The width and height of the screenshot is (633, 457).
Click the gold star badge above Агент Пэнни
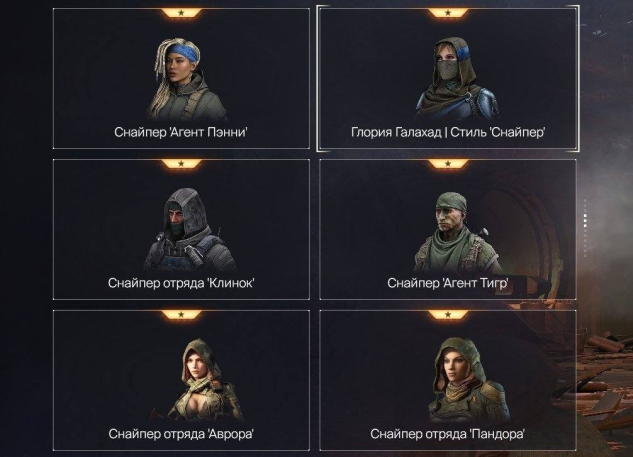181,13
